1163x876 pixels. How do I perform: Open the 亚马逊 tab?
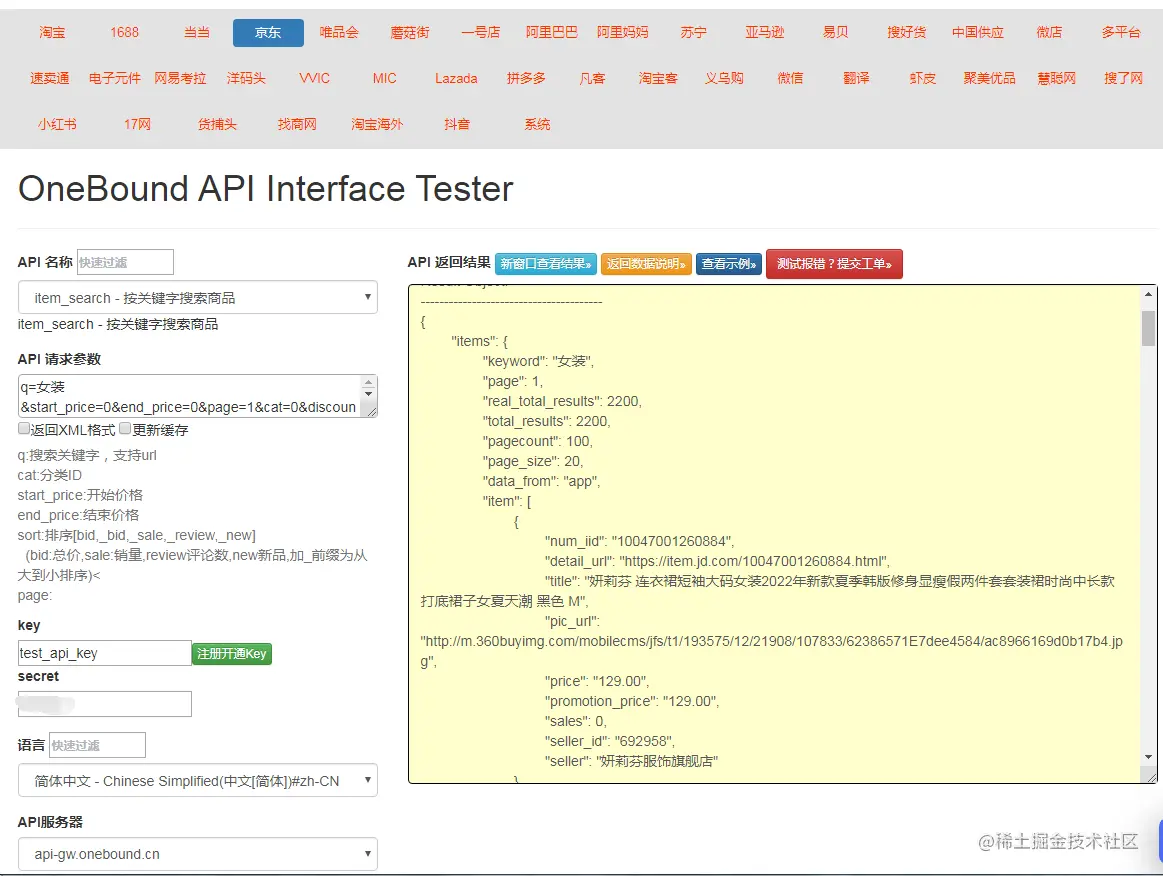(765, 33)
